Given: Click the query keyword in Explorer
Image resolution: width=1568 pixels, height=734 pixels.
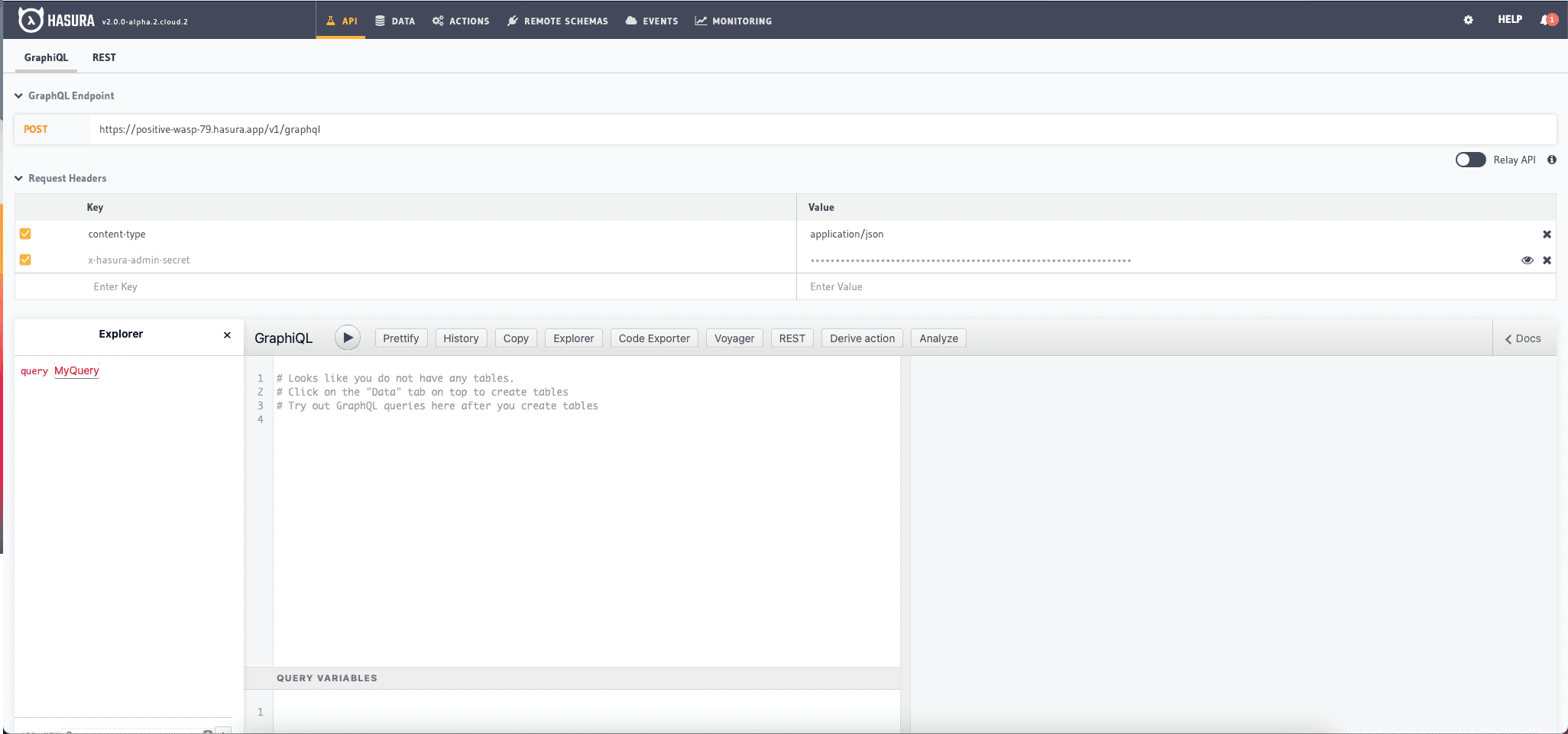Looking at the screenshot, I should point(34,370).
